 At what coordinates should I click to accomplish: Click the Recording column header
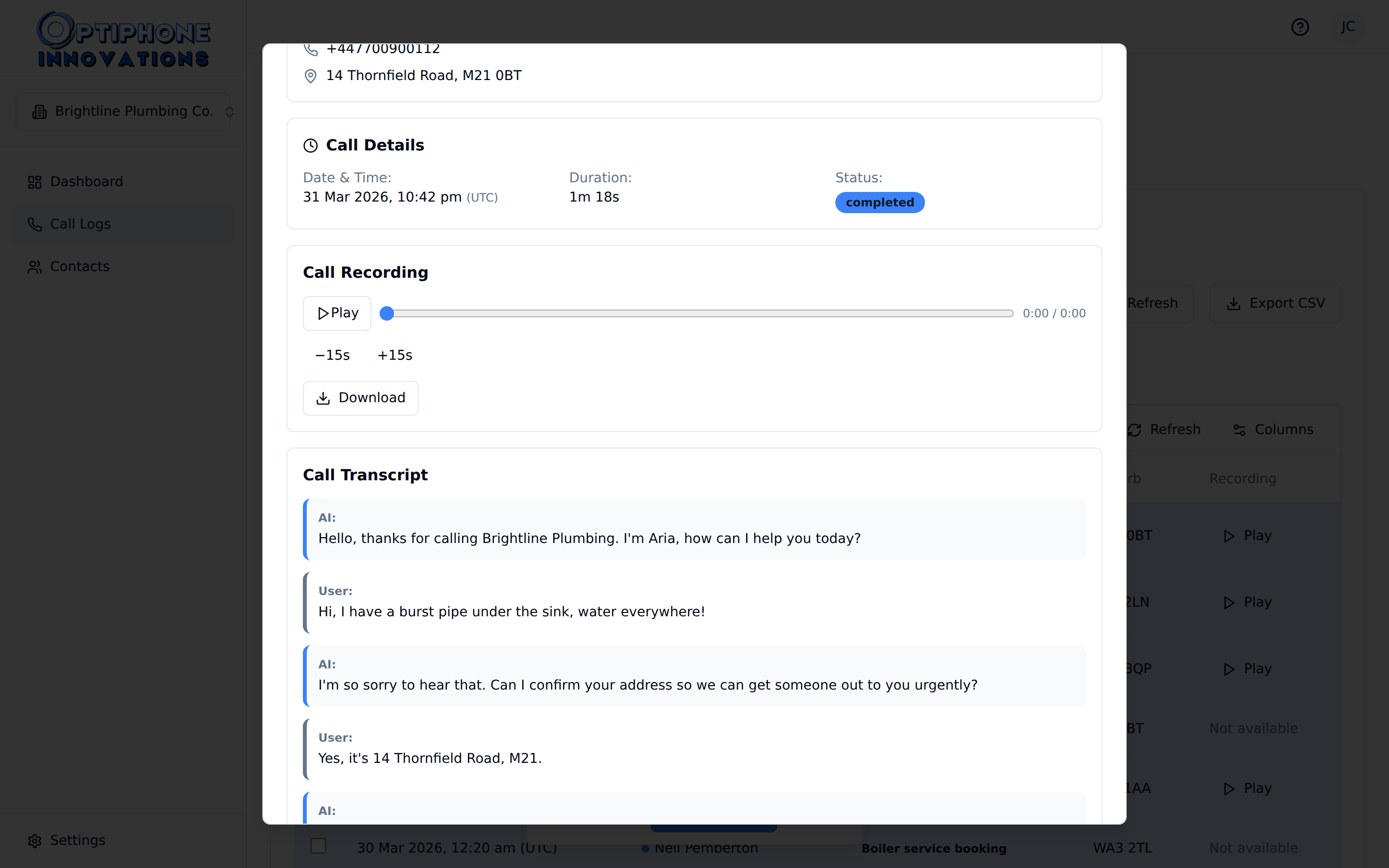pos(1243,479)
